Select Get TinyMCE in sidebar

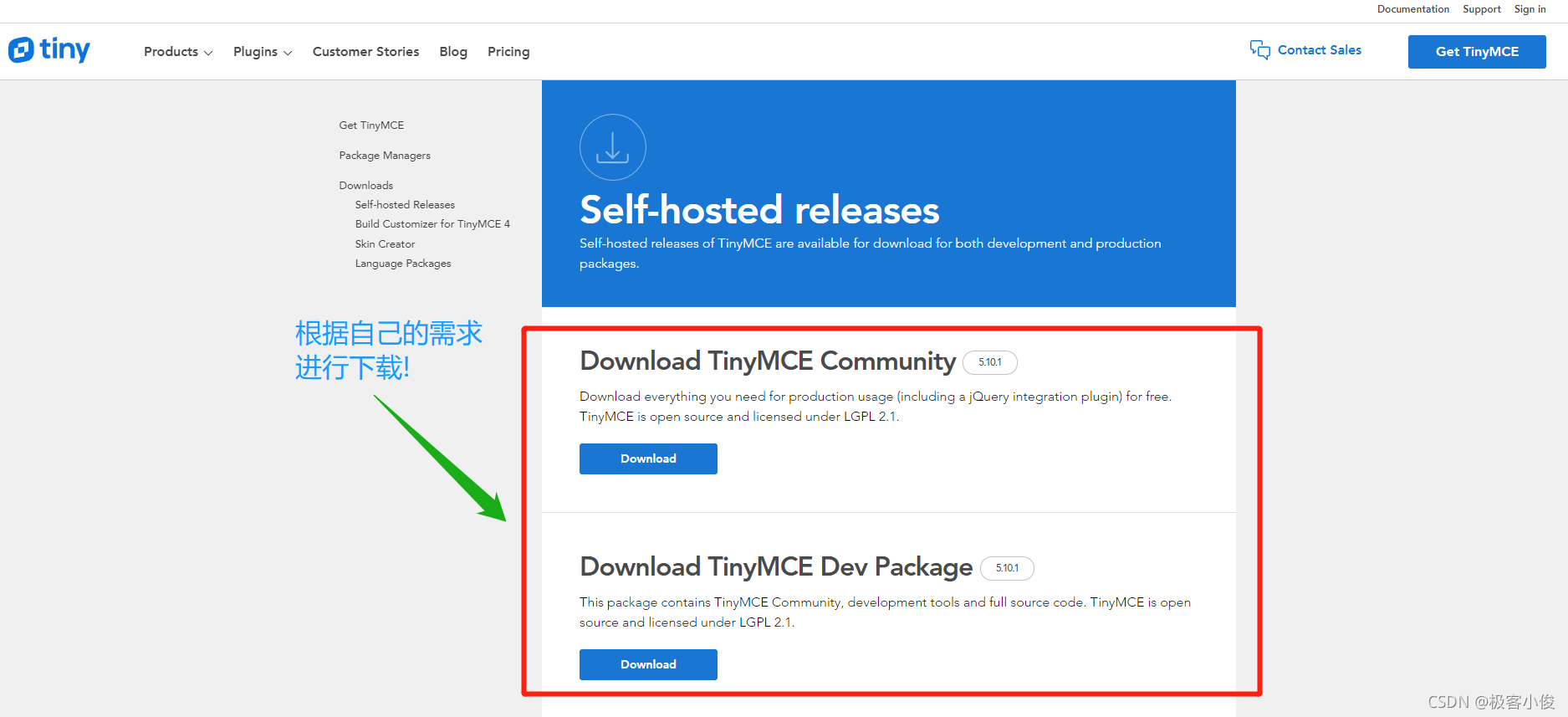(x=371, y=125)
